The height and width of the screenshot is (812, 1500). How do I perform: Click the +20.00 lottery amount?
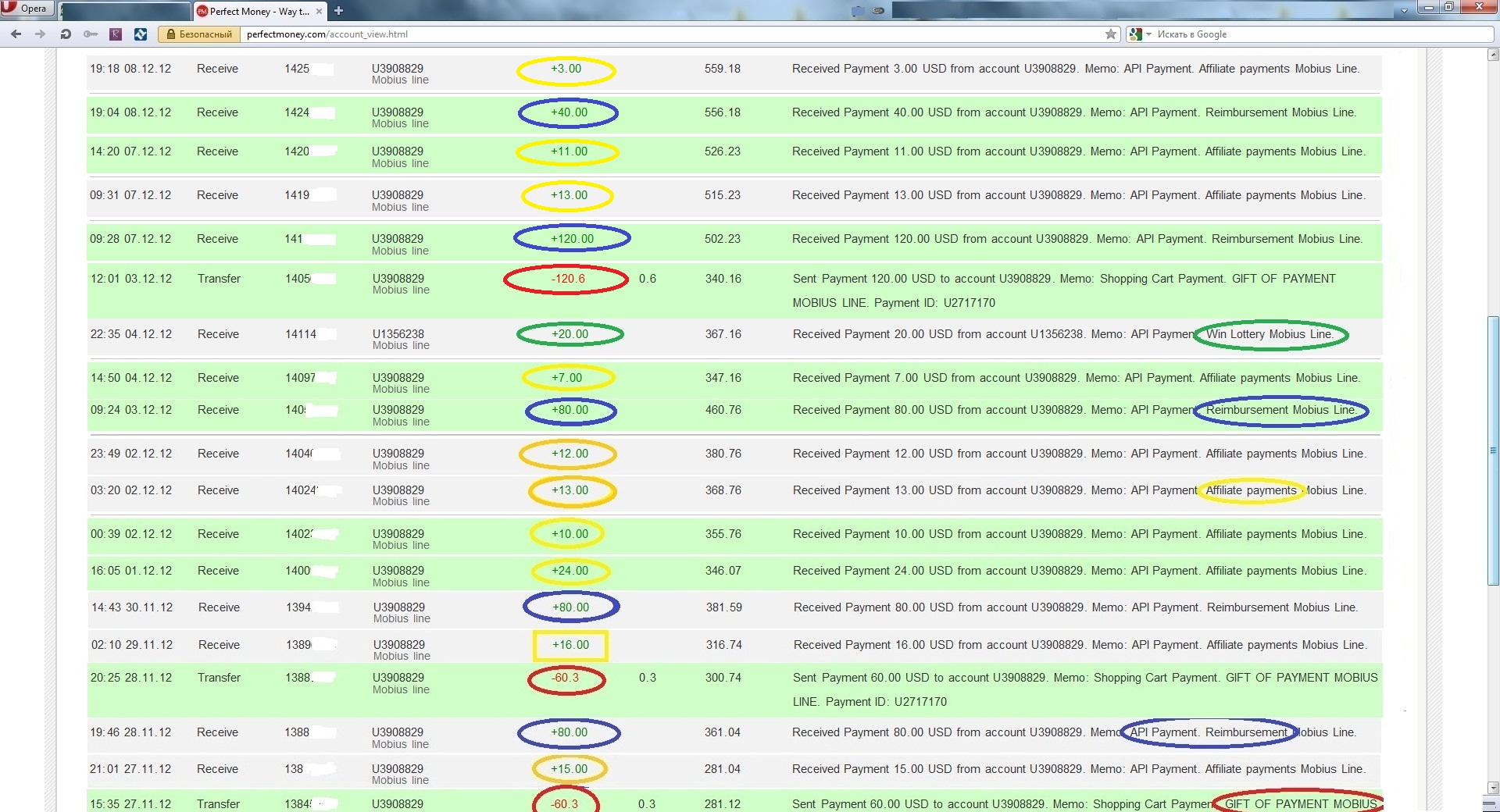(570, 334)
